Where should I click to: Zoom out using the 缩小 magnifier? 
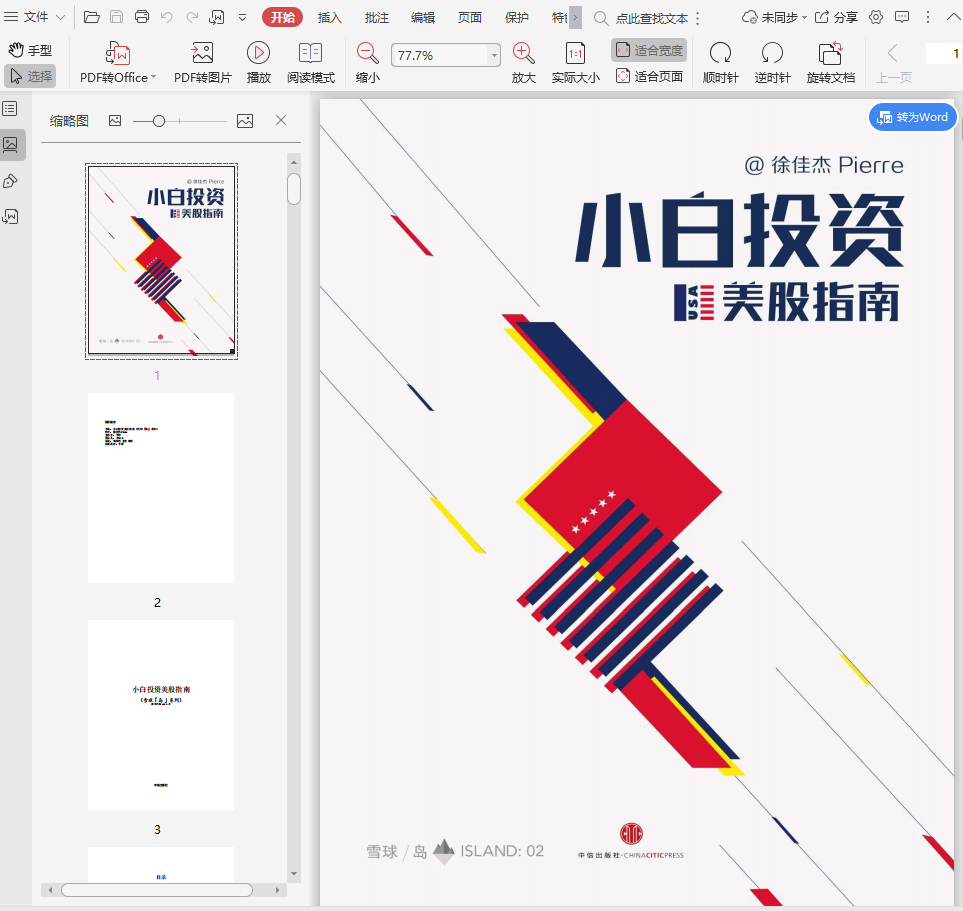click(x=367, y=54)
